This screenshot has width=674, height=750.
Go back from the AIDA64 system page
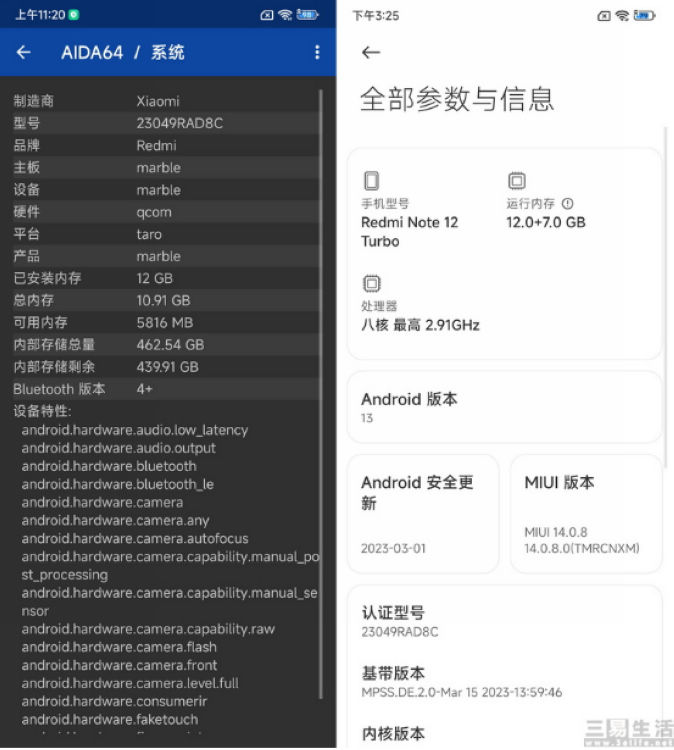23,52
